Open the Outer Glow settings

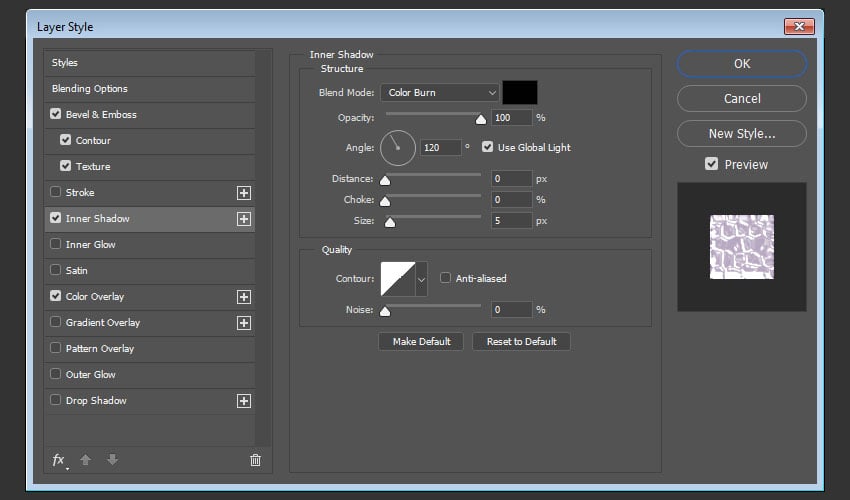click(x=91, y=375)
